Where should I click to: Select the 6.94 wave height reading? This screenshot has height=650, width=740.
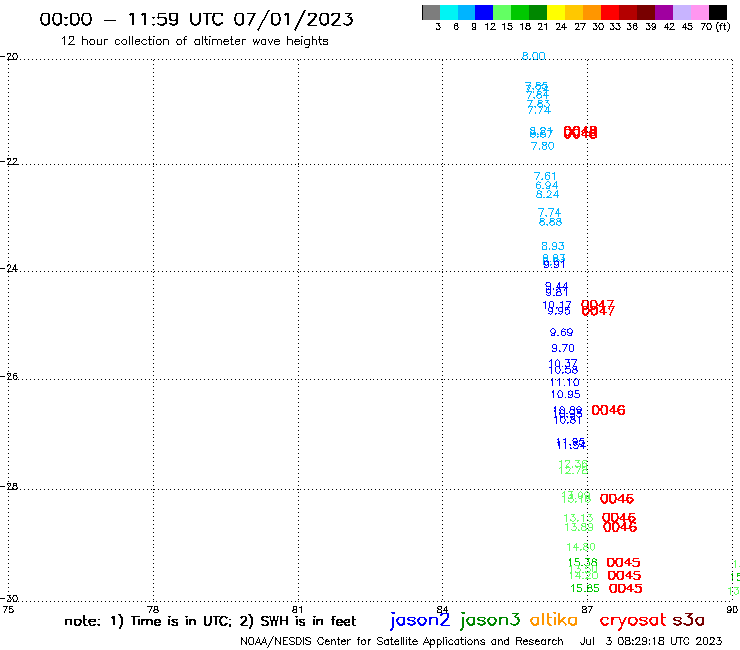(x=547, y=185)
